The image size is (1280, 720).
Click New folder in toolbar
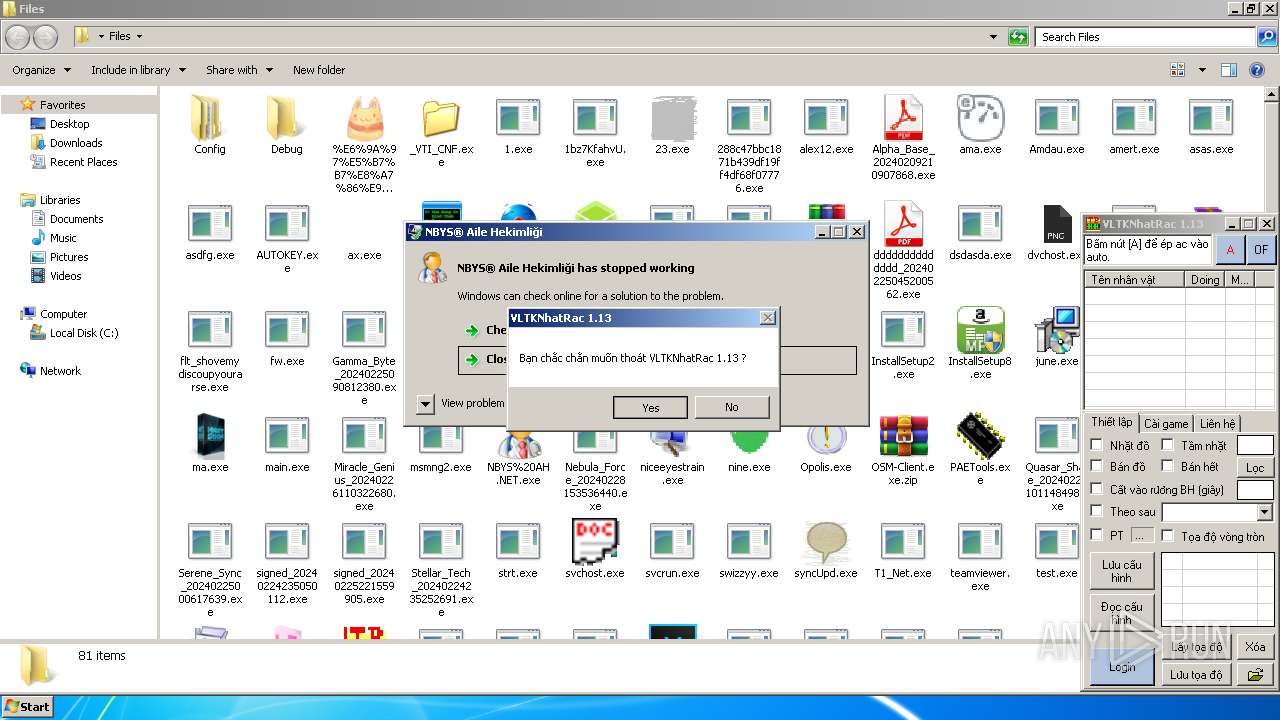pos(319,70)
